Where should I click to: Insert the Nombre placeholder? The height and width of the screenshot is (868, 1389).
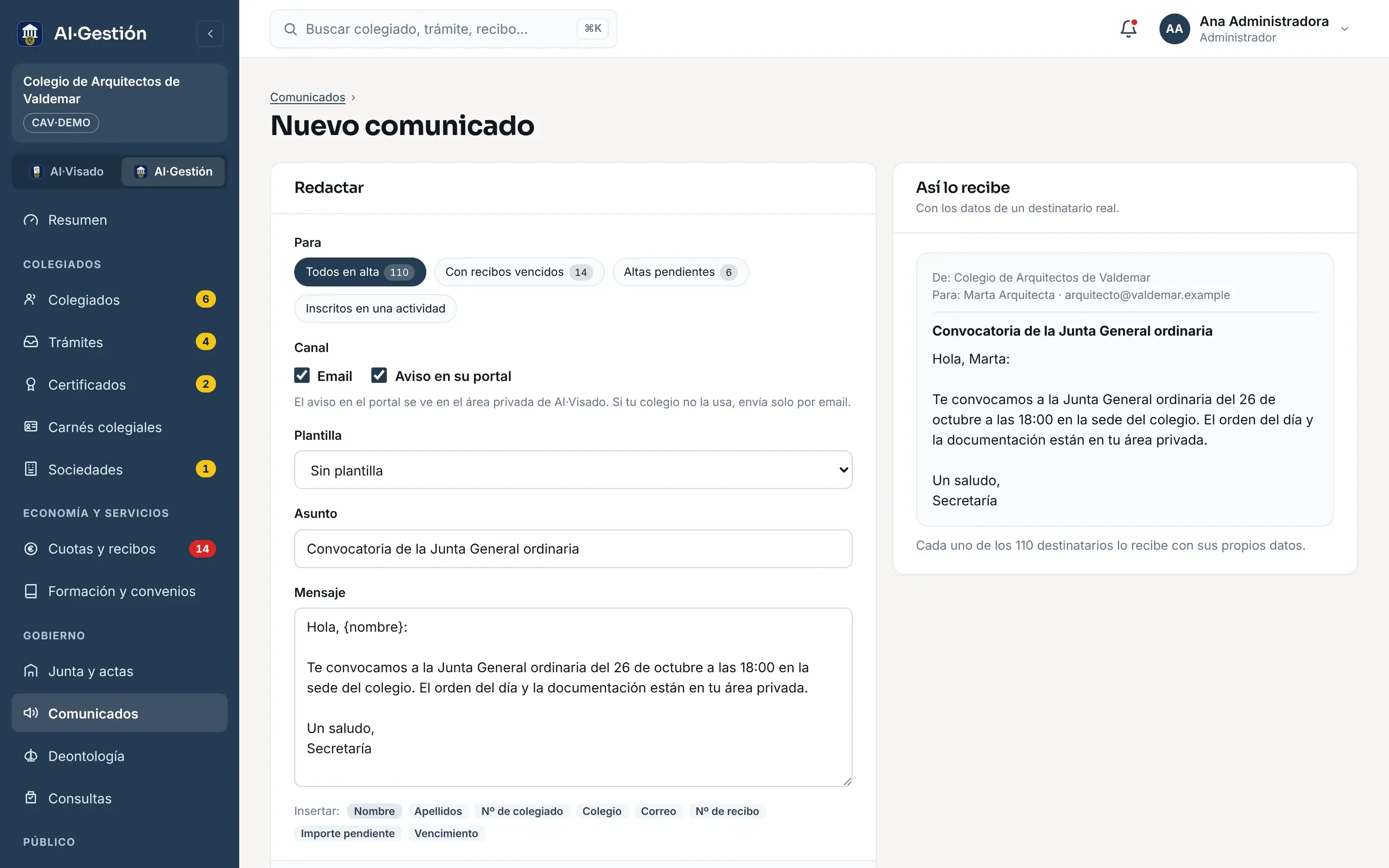[x=374, y=811]
